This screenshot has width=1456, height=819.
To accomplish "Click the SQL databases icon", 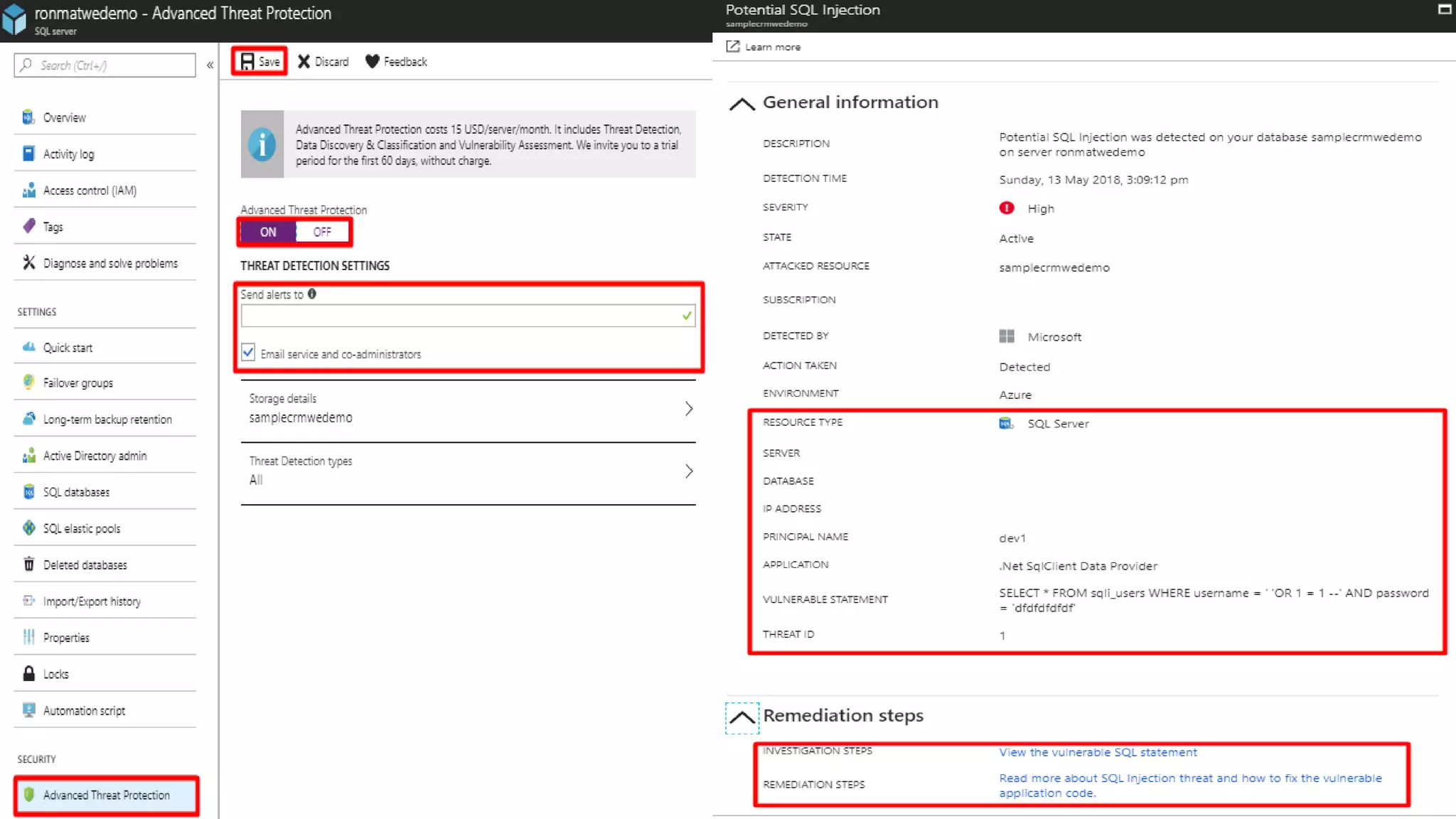I will coord(28,492).
